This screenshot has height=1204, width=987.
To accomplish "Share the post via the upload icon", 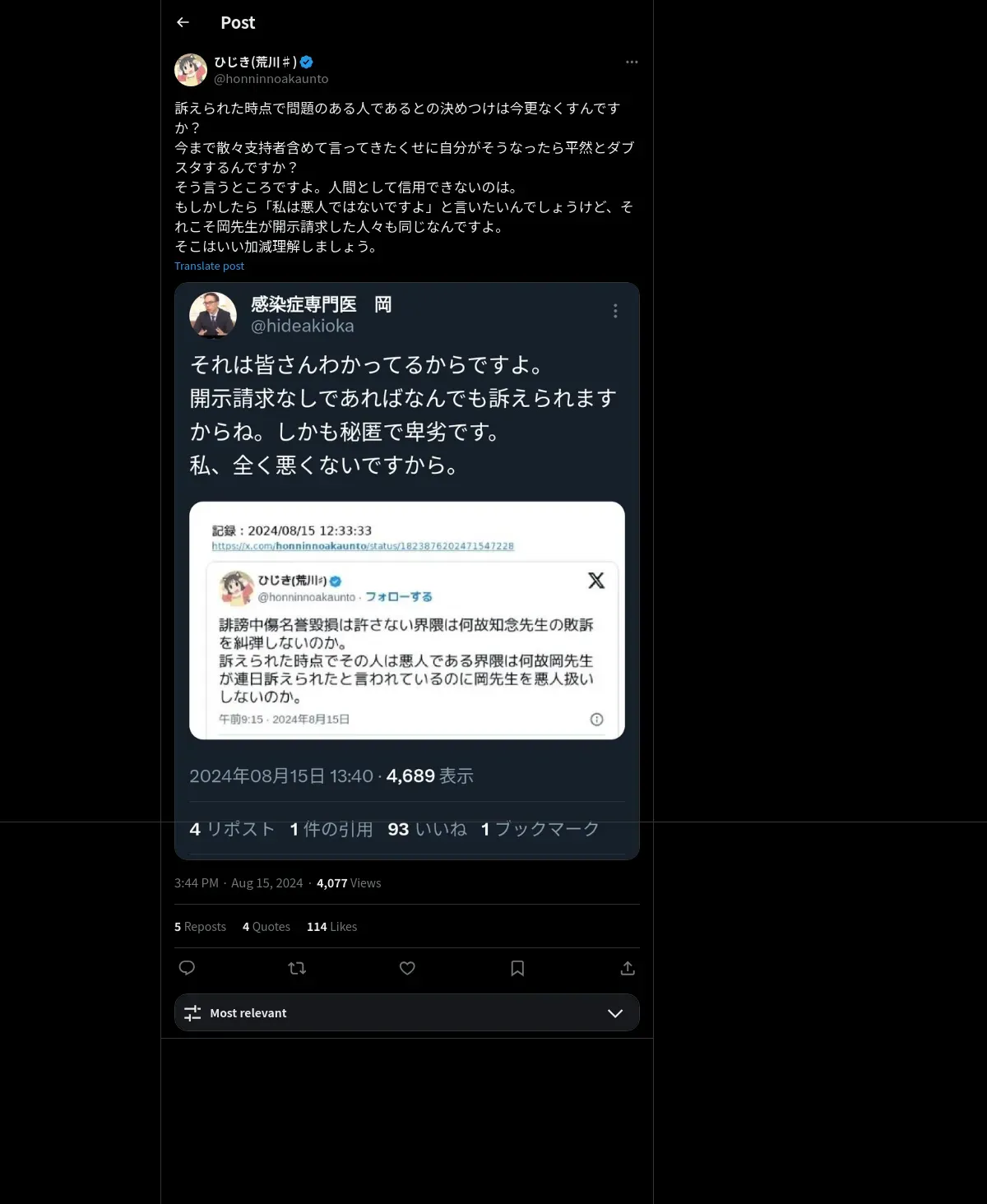I will click(628, 968).
